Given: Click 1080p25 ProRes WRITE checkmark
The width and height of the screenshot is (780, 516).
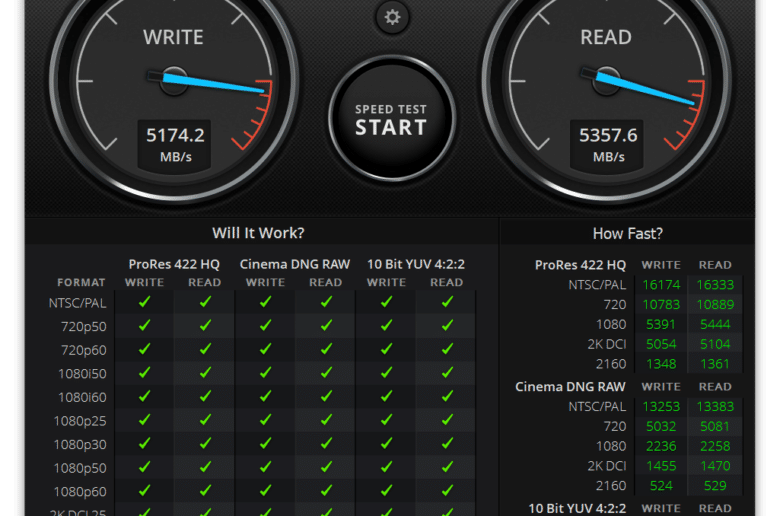Looking at the screenshot, I should (x=144, y=419).
